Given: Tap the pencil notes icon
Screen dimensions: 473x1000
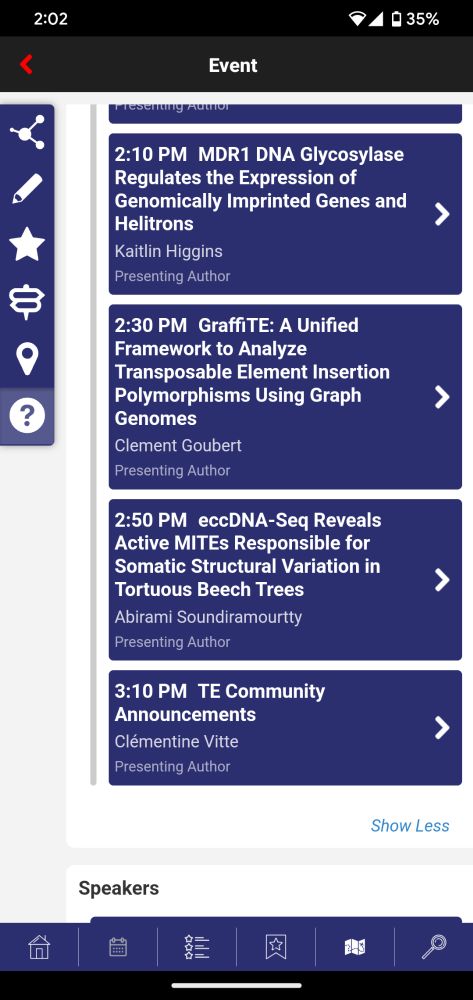Looking at the screenshot, I should [27, 189].
